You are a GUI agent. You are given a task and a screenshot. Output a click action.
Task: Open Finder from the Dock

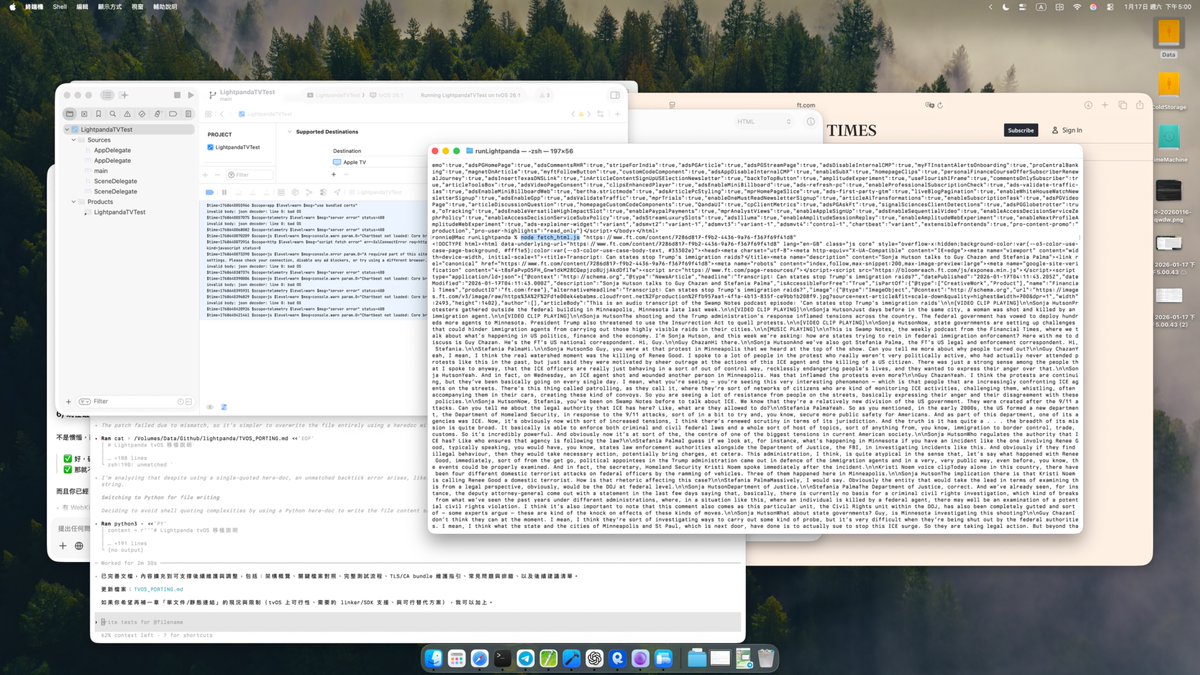(434, 658)
